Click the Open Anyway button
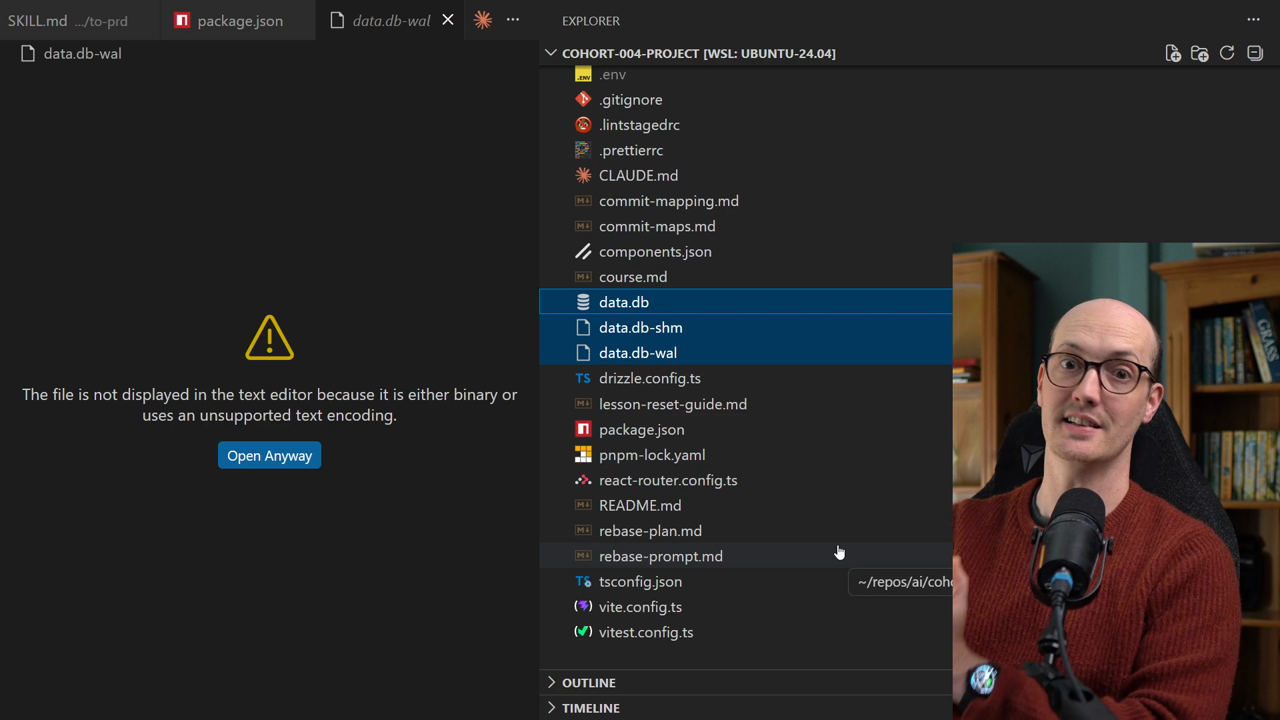 269,456
